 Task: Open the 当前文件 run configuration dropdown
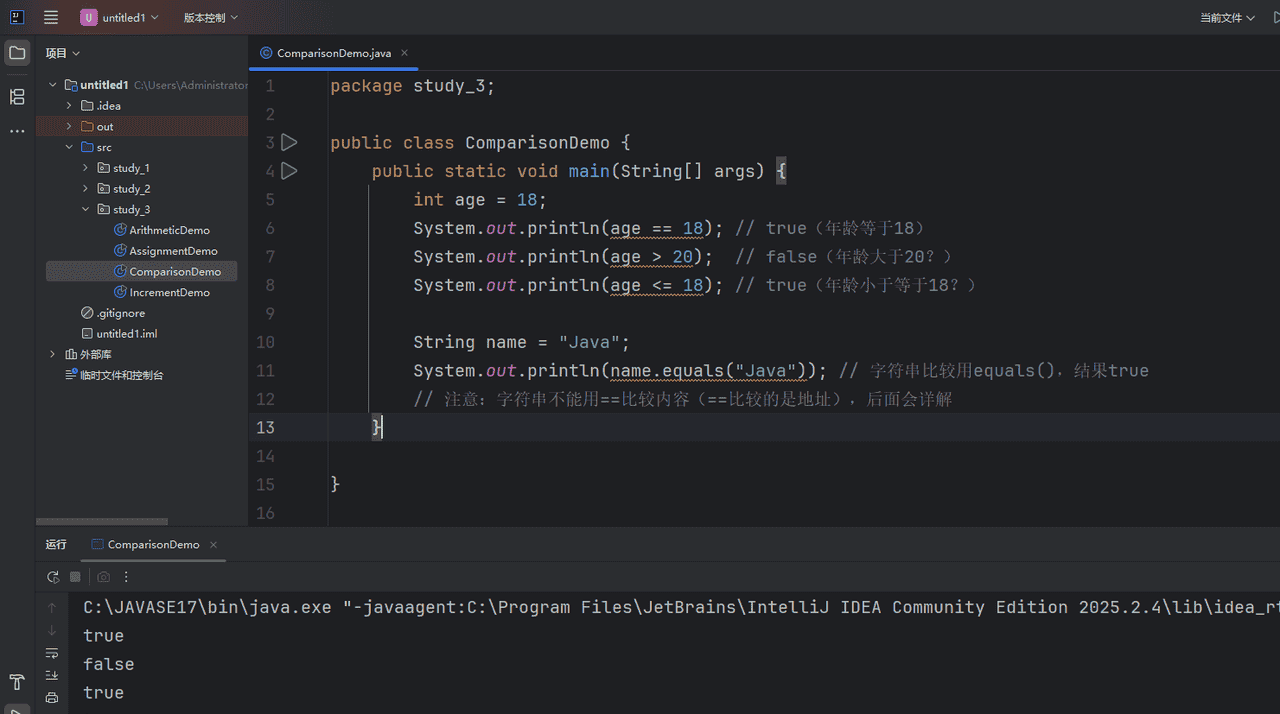pyautogui.click(x=1227, y=17)
